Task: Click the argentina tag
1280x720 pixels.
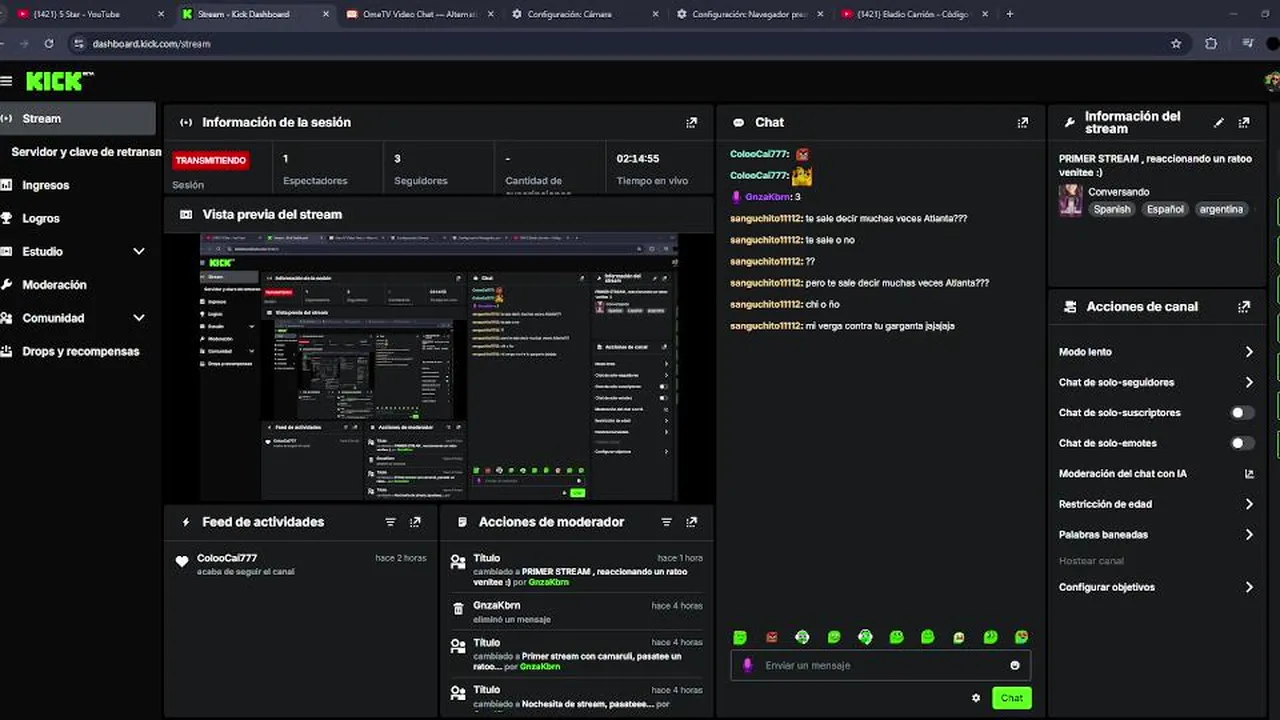Action: [x=1221, y=210]
